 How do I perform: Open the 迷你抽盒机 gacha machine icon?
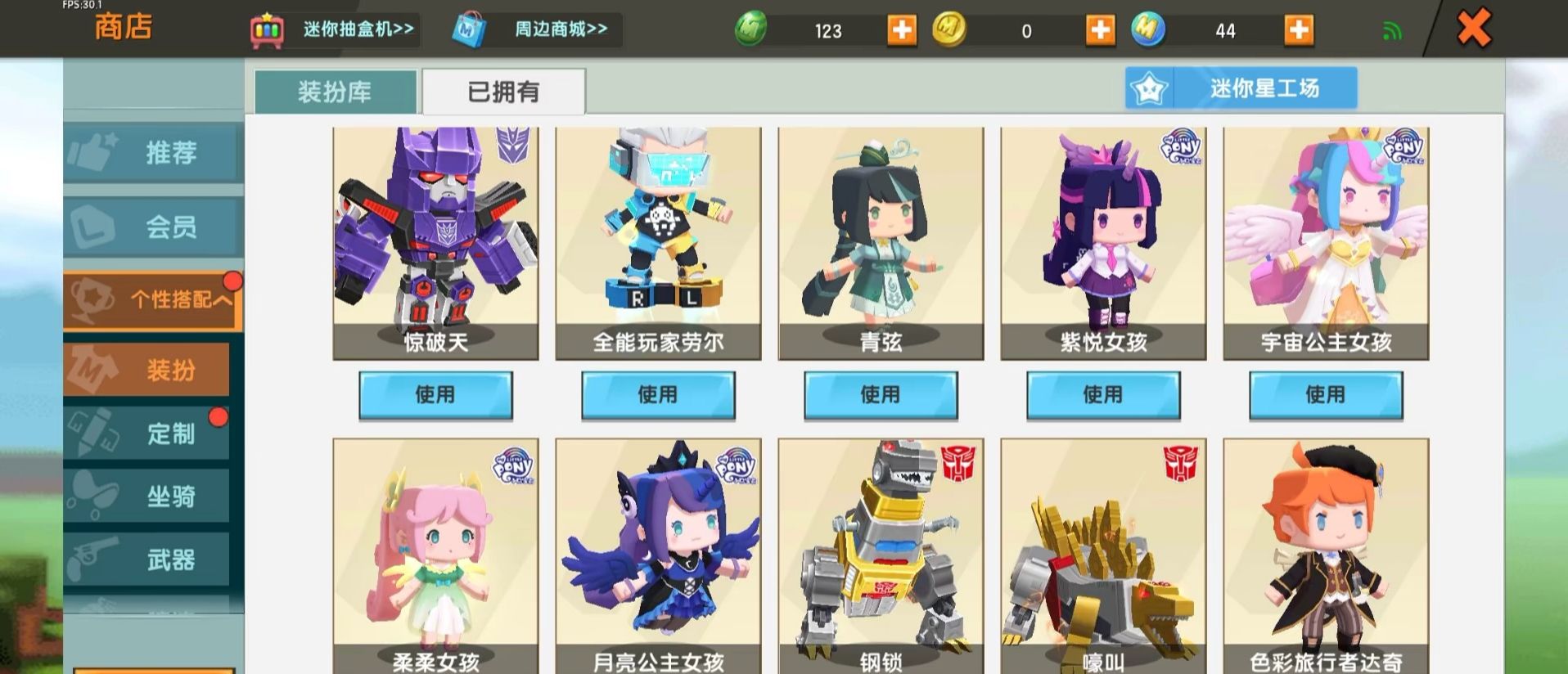click(x=267, y=31)
